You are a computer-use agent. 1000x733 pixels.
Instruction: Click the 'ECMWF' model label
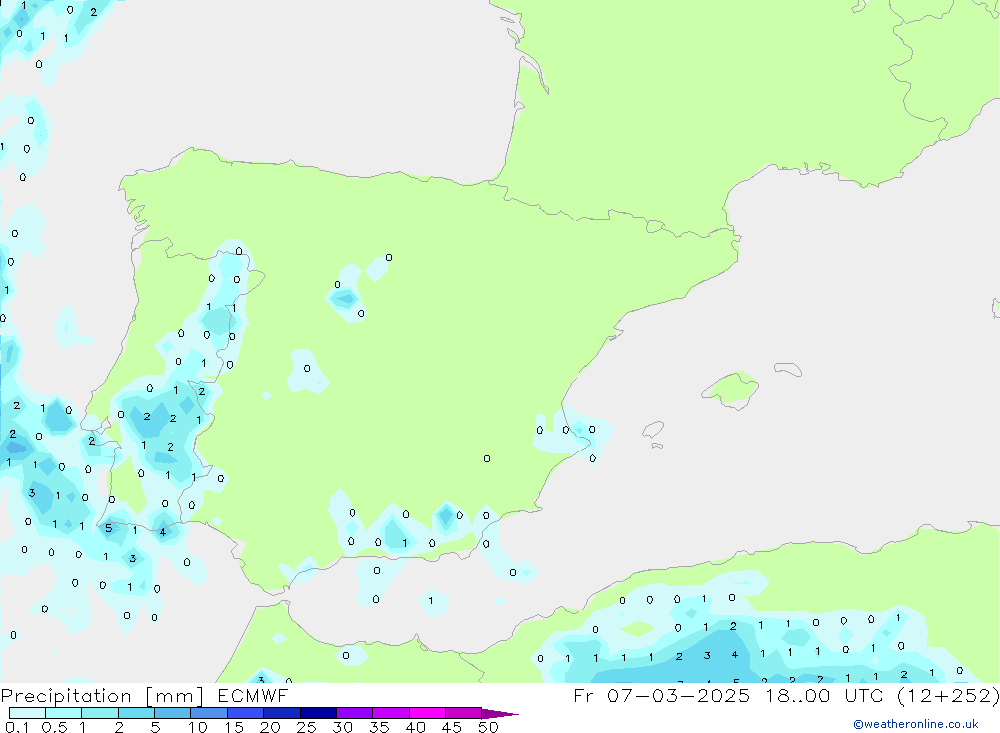253,696
